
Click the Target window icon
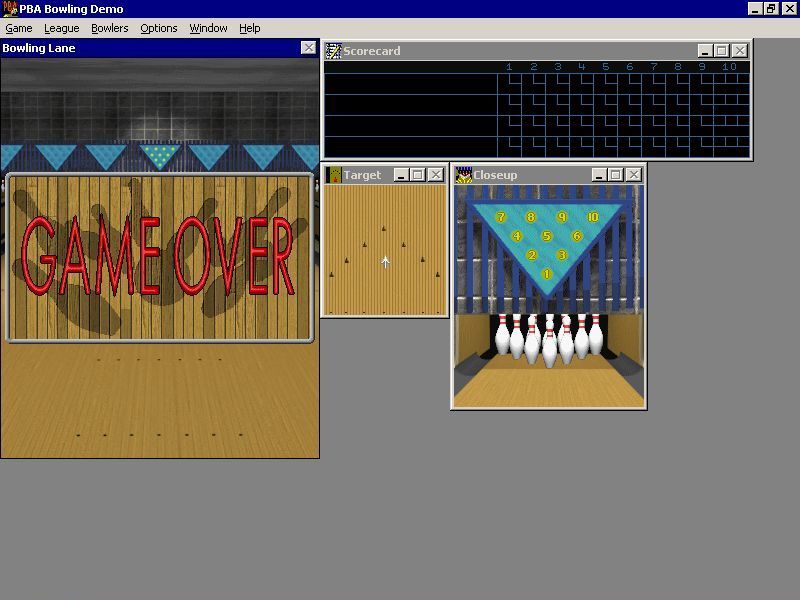click(334, 175)
